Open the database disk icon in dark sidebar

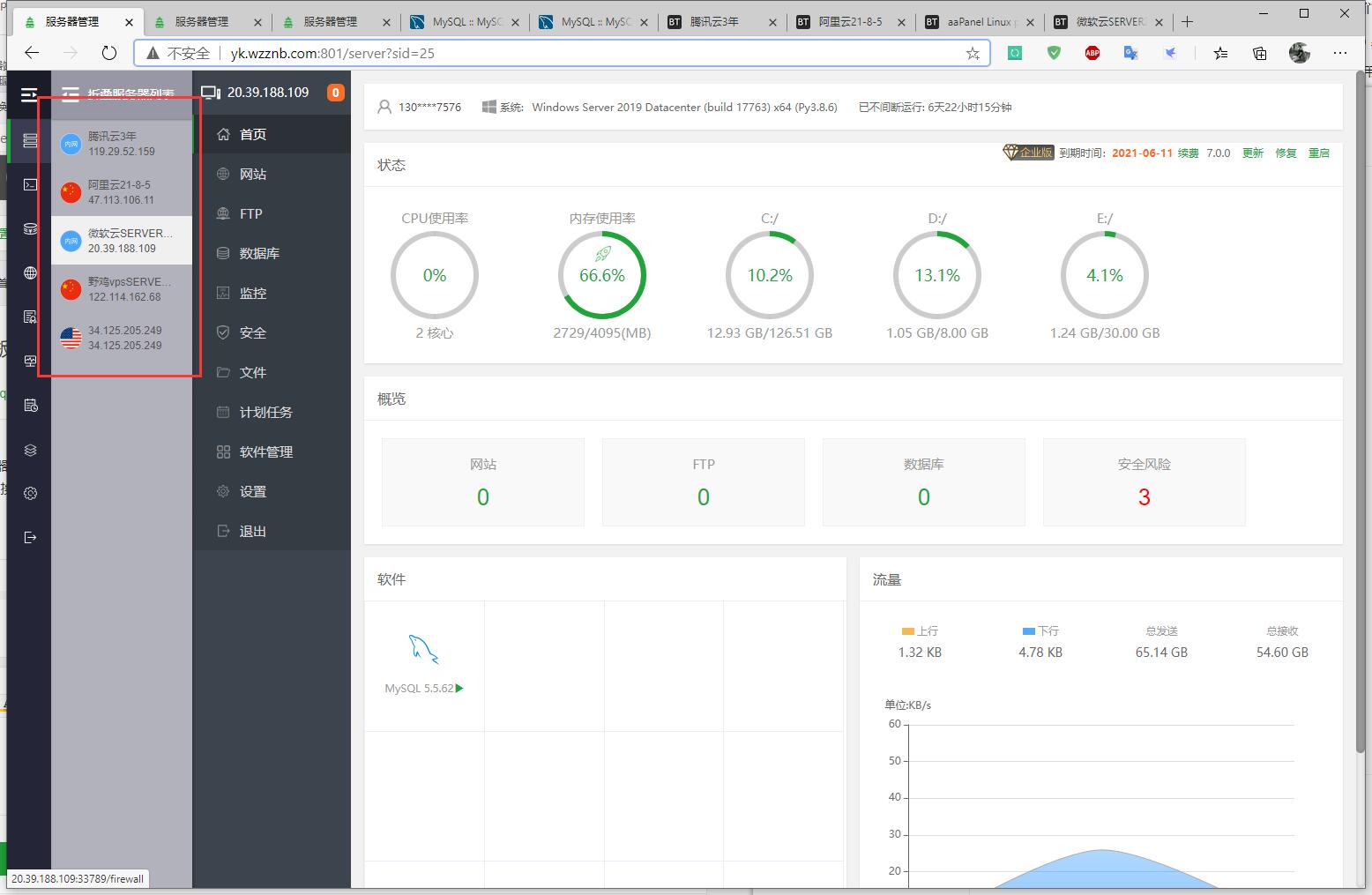[30, 228]
